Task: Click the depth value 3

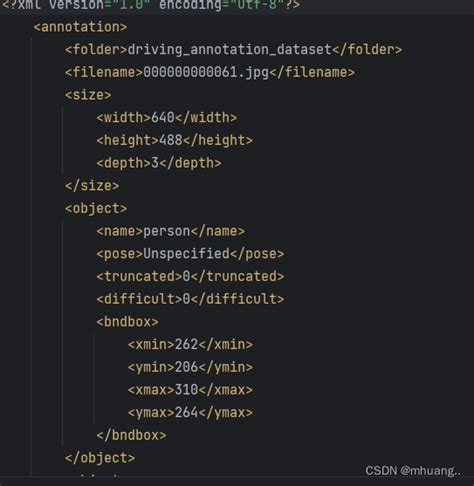Action: coord(155,163)
